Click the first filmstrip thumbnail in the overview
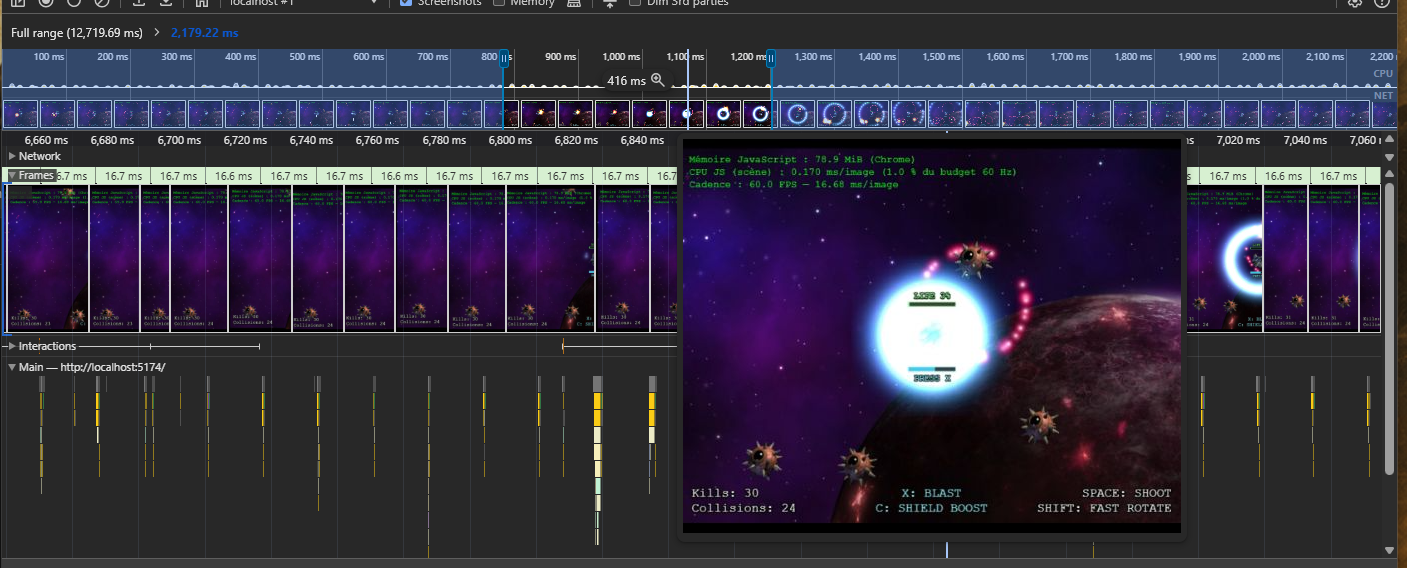 [20, 113]
